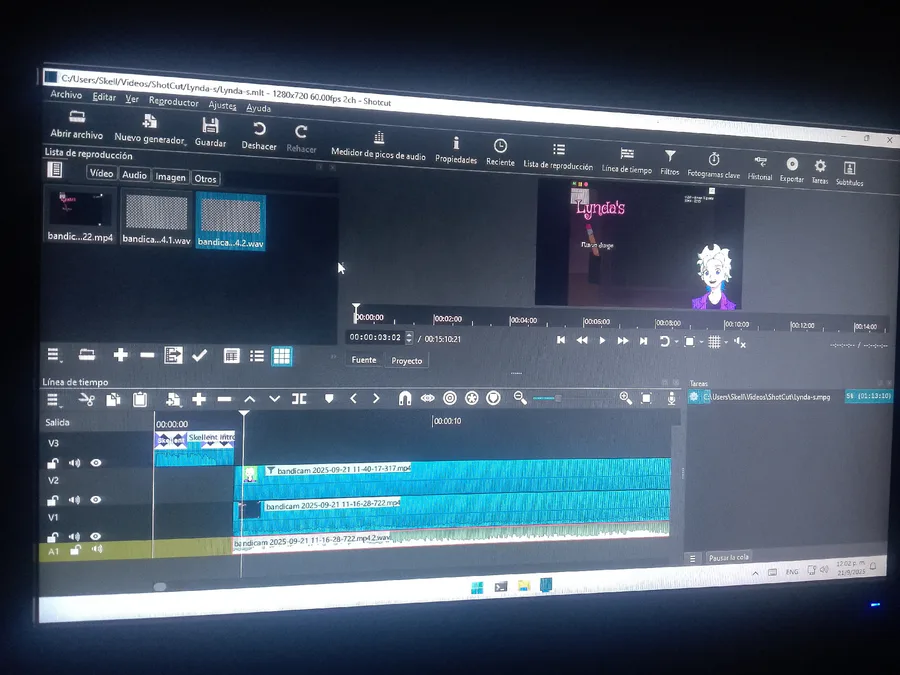Viewport: 900px width, 675px height.
Task: Open the Tareas panel from toolbar
Action: coord(820,172)
